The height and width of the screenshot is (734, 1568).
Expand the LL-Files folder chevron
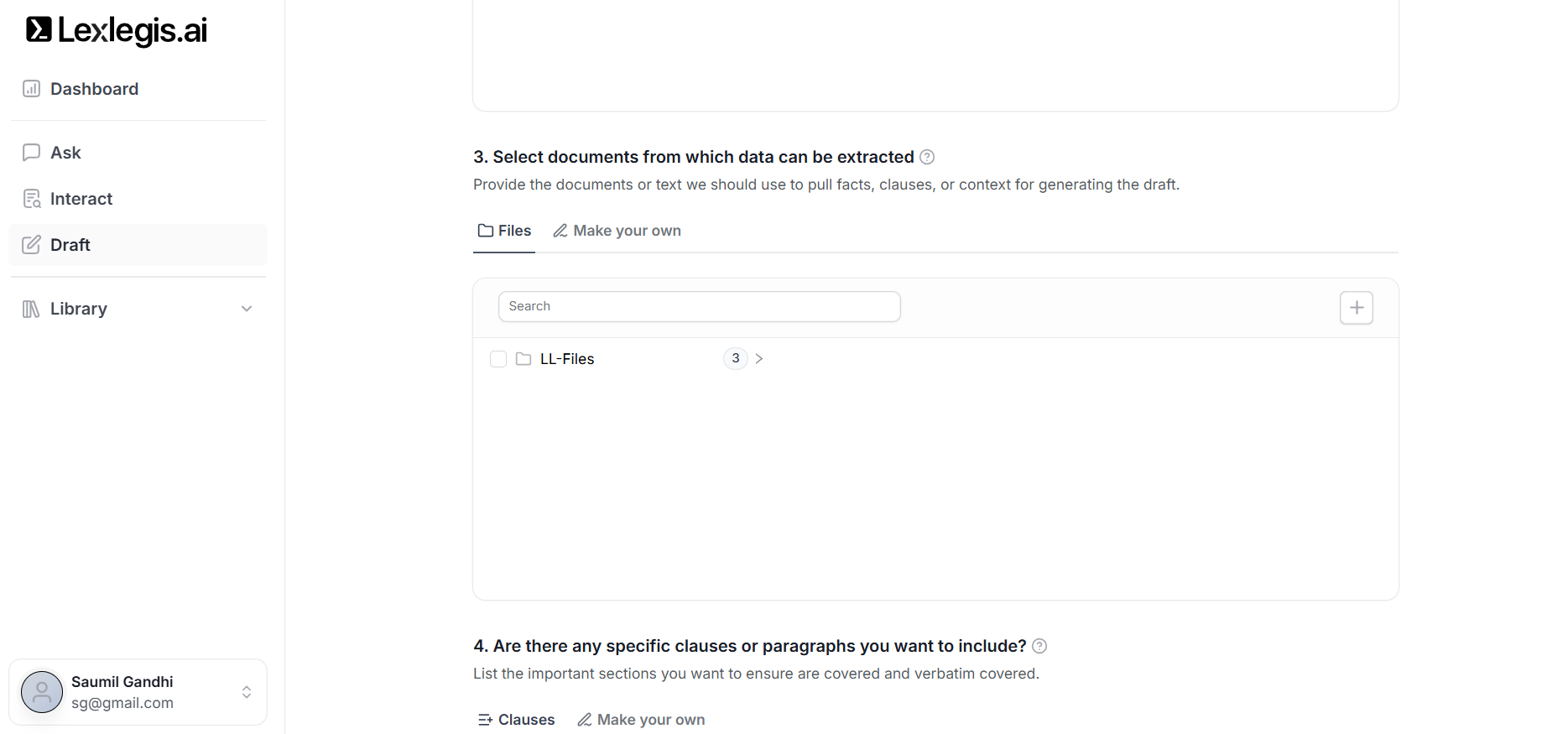click(759, 359)
